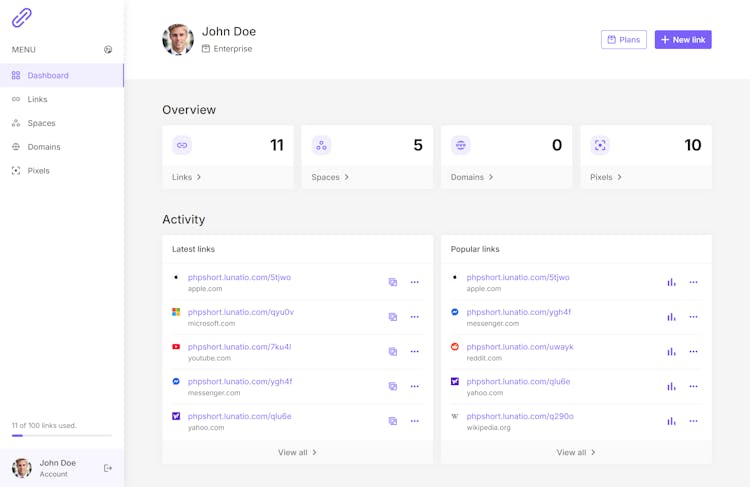This screenshot has width=750, height=487.
Task: Open Links in the sidebar menu
Action: point(37,99)
